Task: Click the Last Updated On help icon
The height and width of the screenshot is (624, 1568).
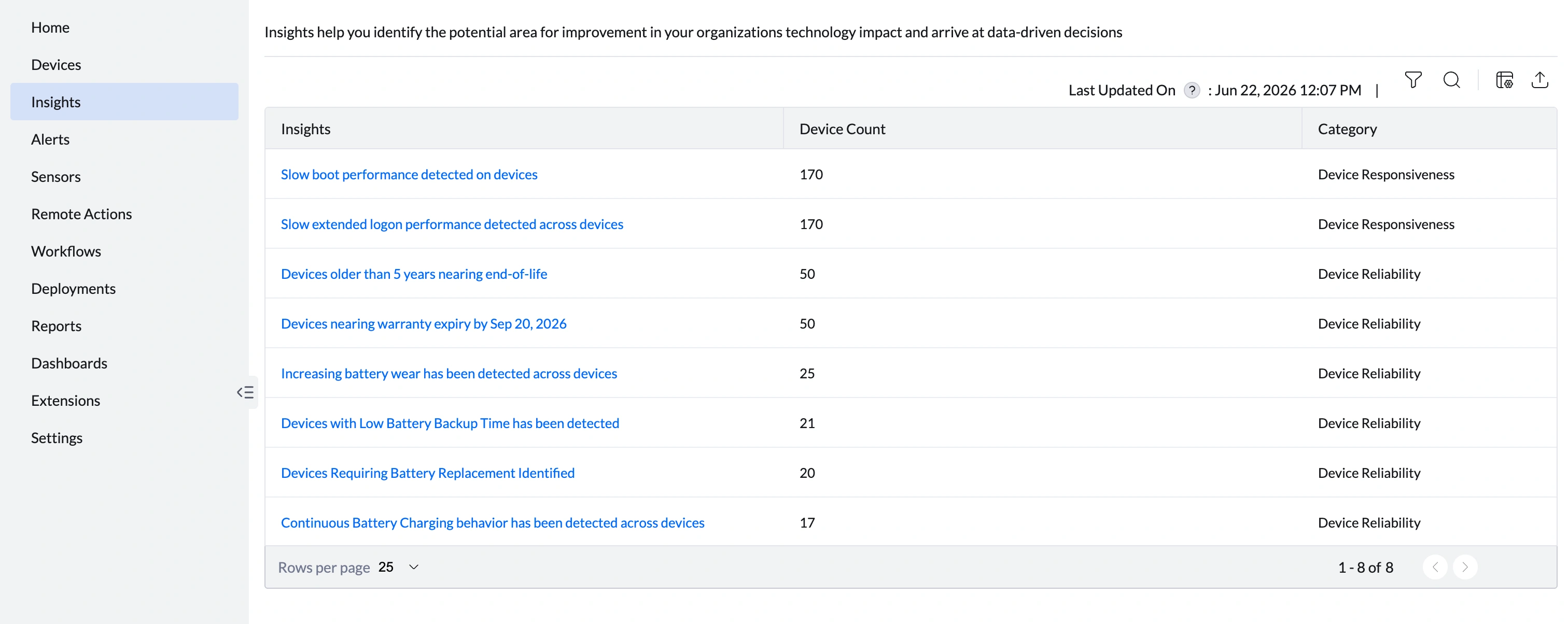Action: point(1191,91)
